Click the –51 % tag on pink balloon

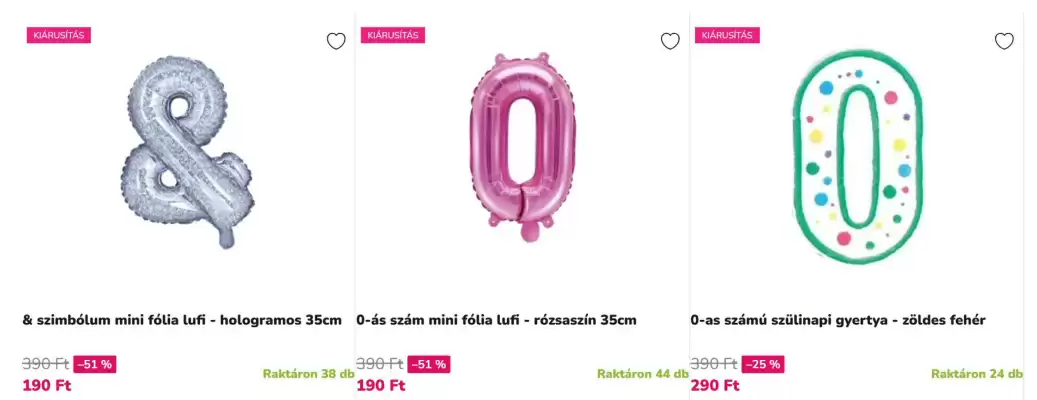[x=429, y=364]
